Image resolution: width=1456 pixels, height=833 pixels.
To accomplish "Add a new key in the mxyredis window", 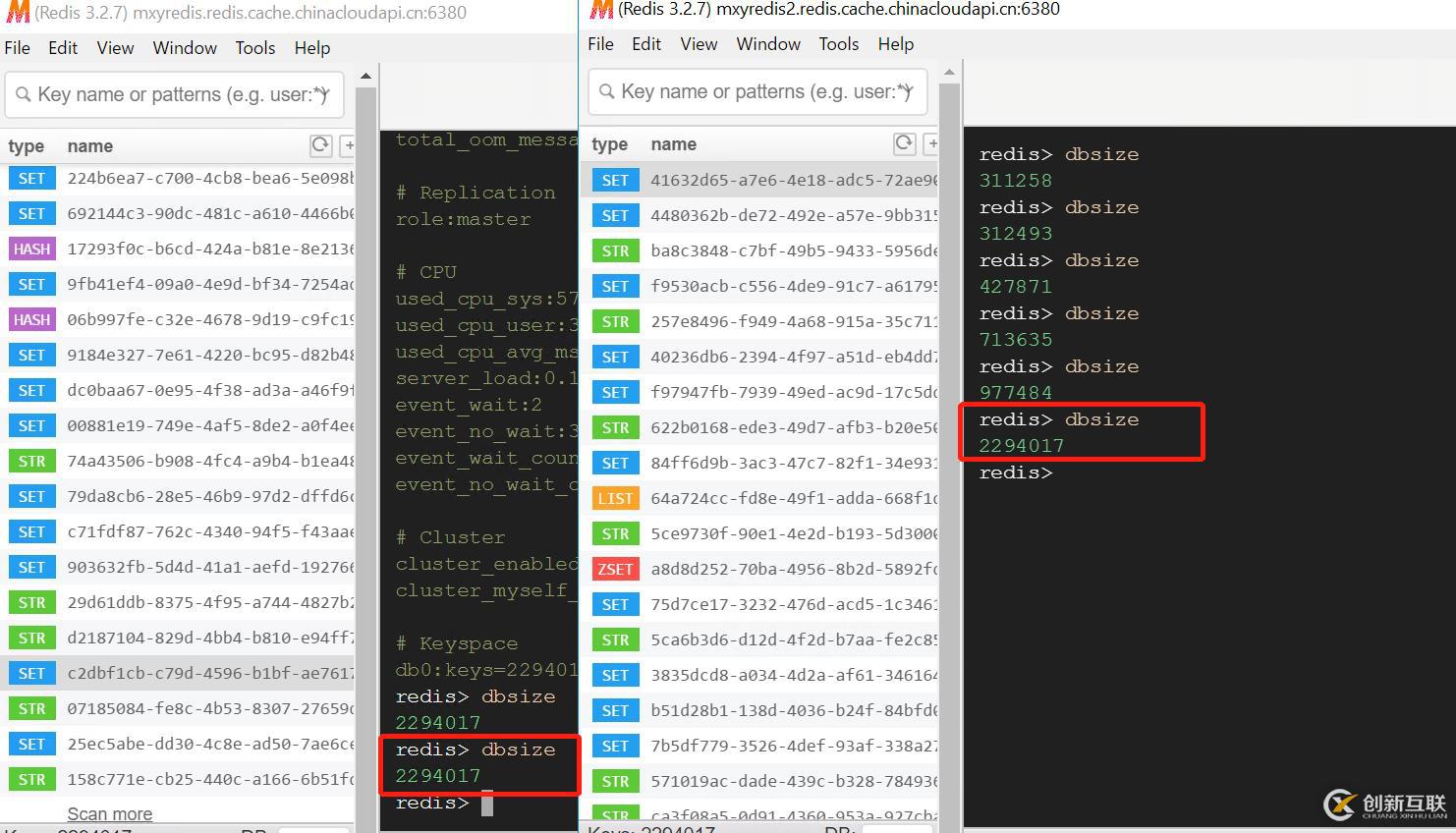I will [347, 145].
